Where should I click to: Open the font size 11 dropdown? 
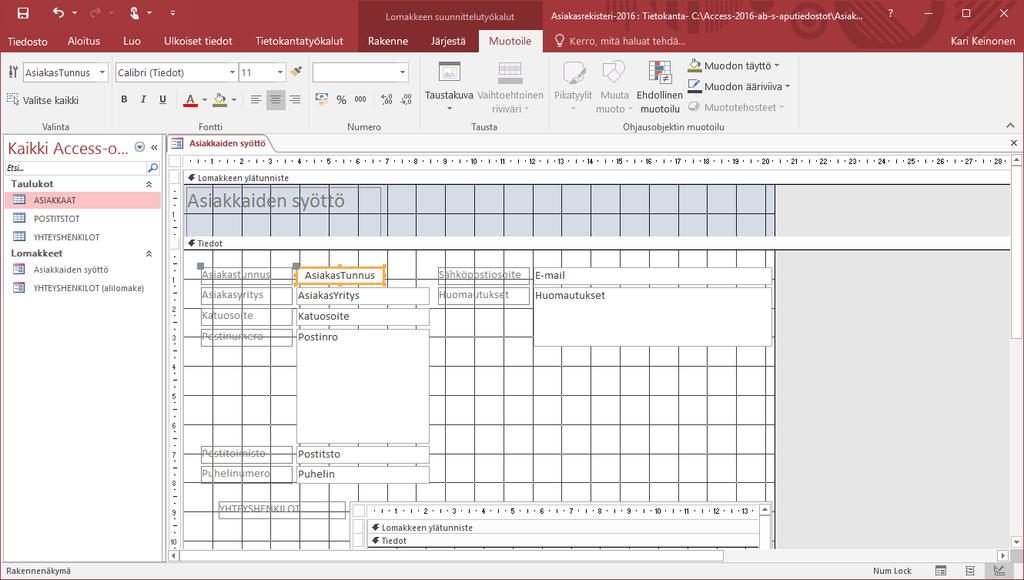pos(280,72)
